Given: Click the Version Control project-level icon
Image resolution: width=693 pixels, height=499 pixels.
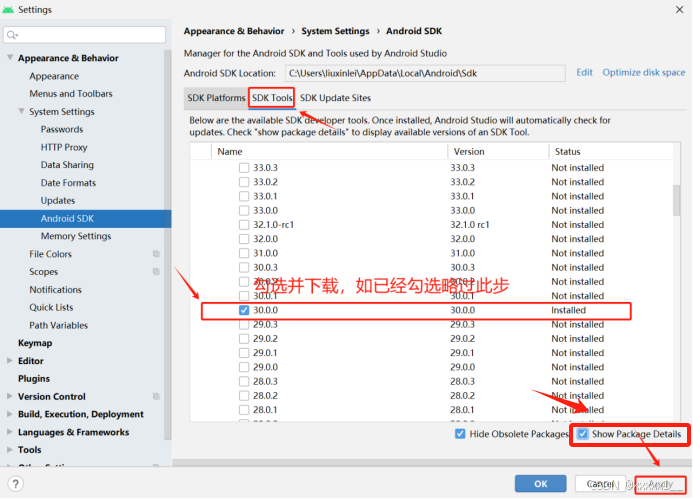Looking at the screenshot, I should click(x=156, y=396).
